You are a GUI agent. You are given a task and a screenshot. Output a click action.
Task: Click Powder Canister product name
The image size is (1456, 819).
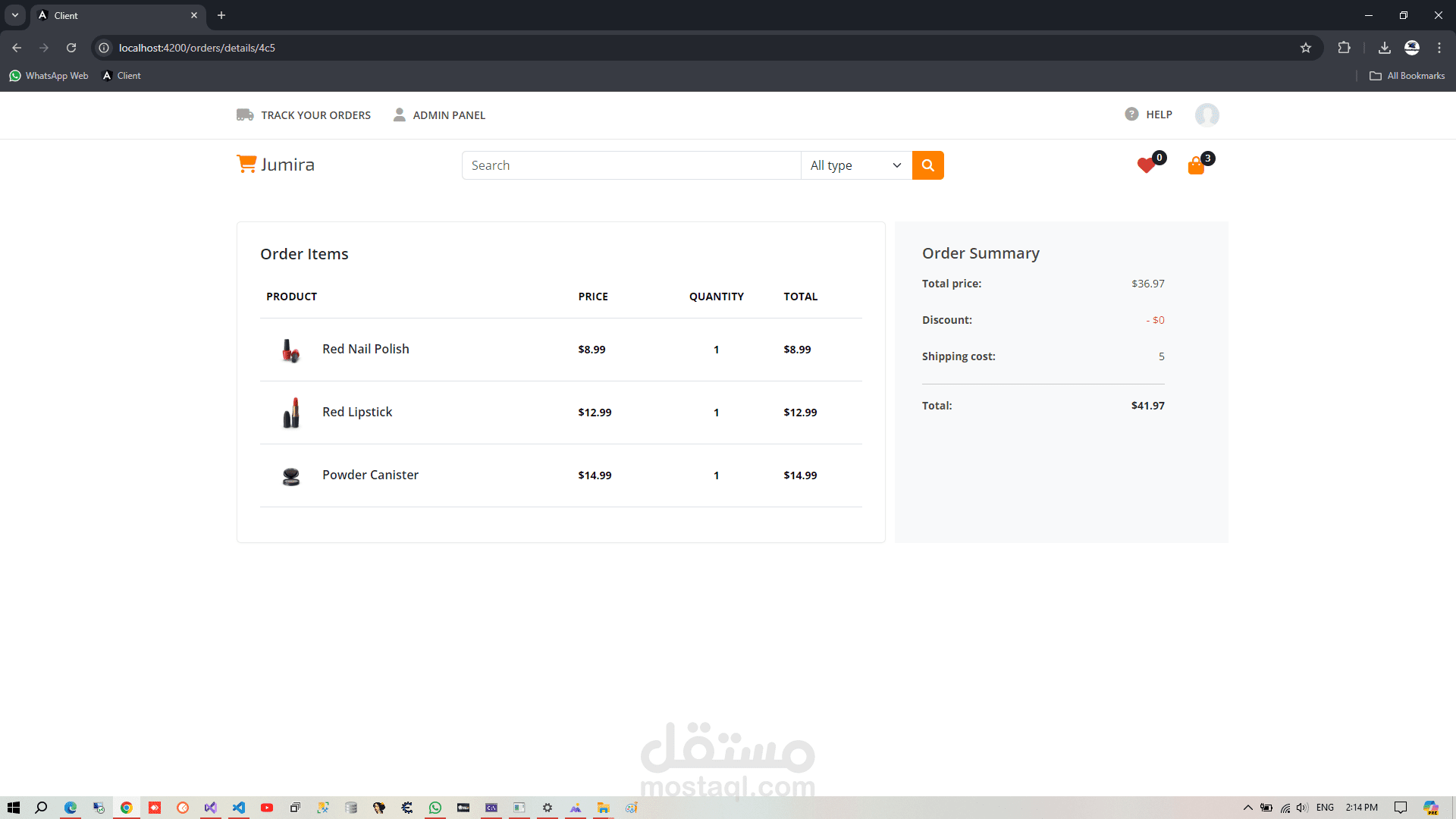tap(370, 475)
